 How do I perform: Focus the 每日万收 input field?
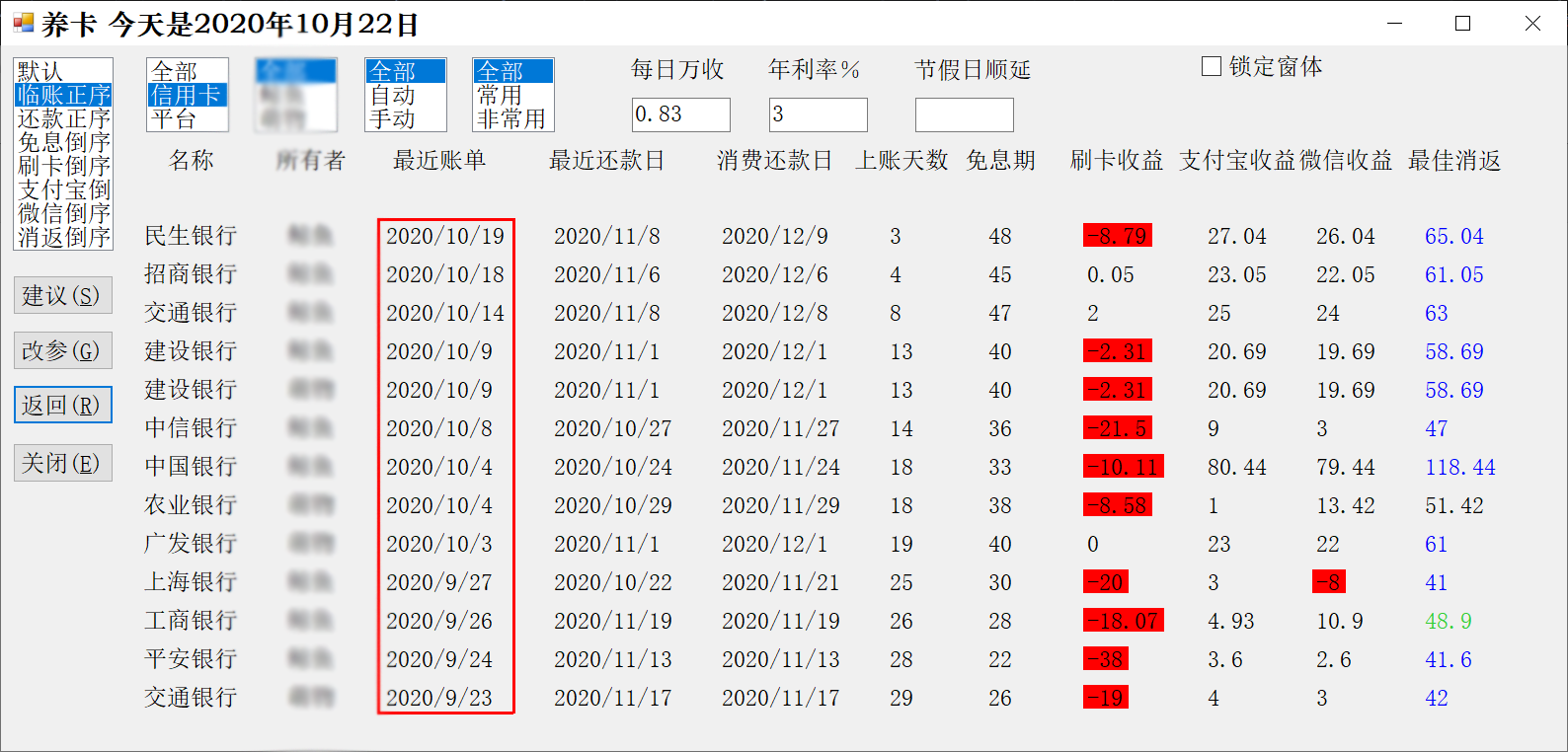click(681, 114)
